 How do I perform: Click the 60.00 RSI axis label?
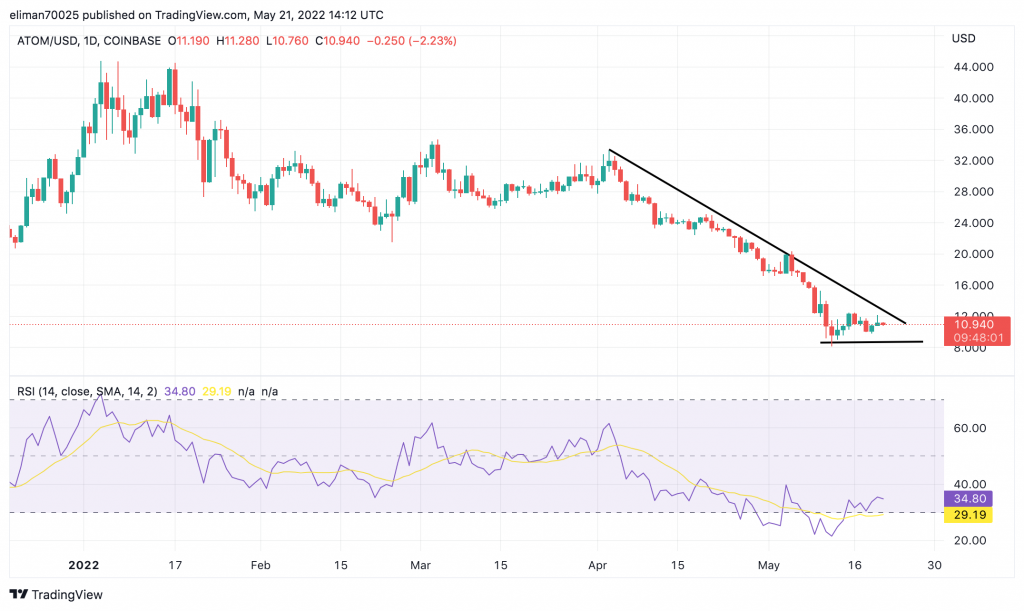click(970, 428)
